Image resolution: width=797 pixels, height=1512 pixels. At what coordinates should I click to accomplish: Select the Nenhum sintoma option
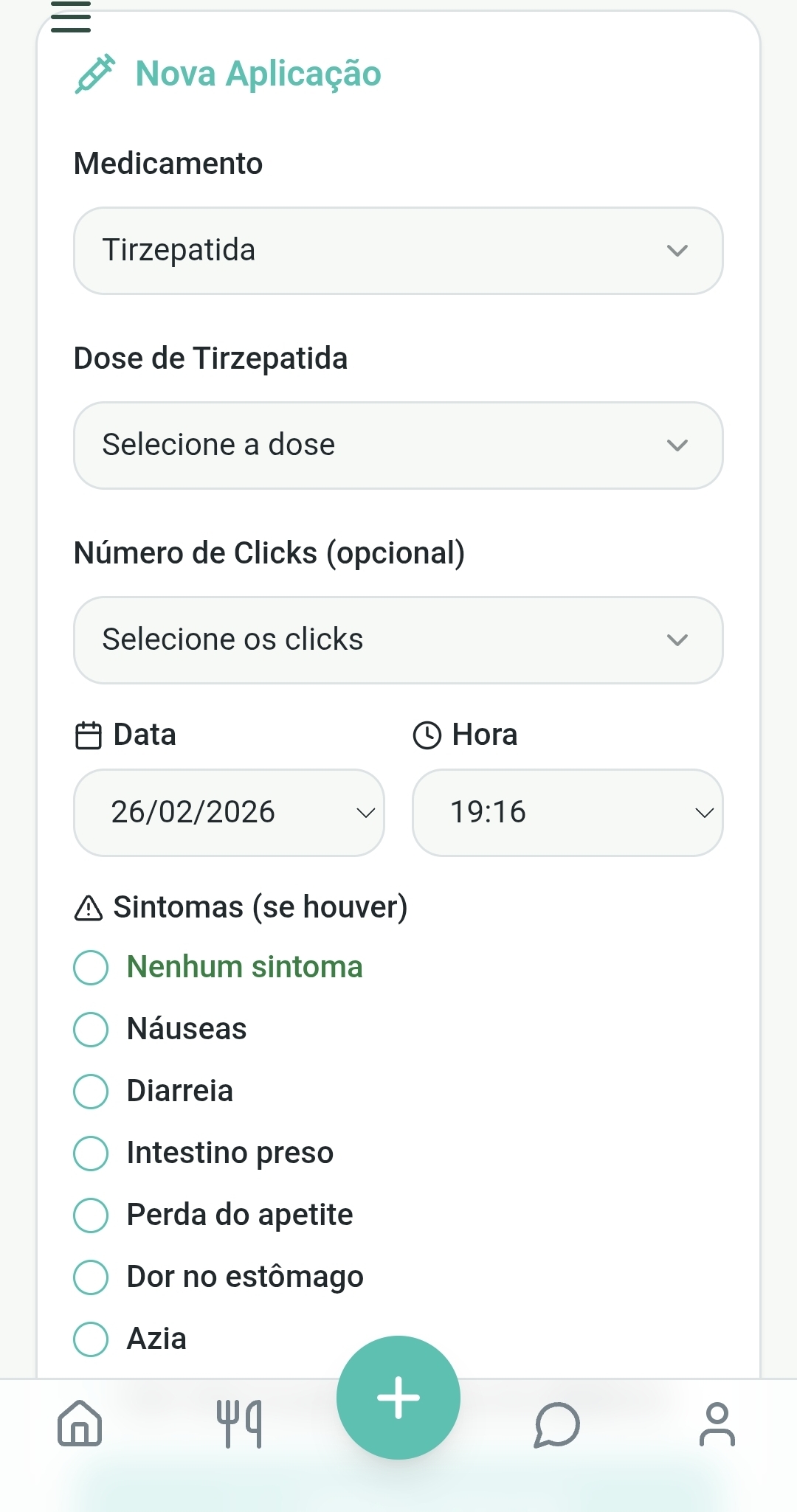[x=92, y=967]
